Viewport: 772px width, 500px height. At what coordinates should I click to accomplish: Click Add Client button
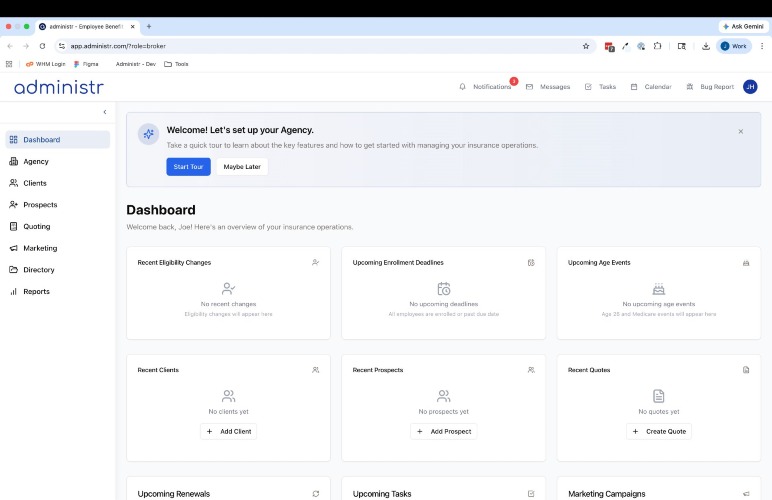228,432
